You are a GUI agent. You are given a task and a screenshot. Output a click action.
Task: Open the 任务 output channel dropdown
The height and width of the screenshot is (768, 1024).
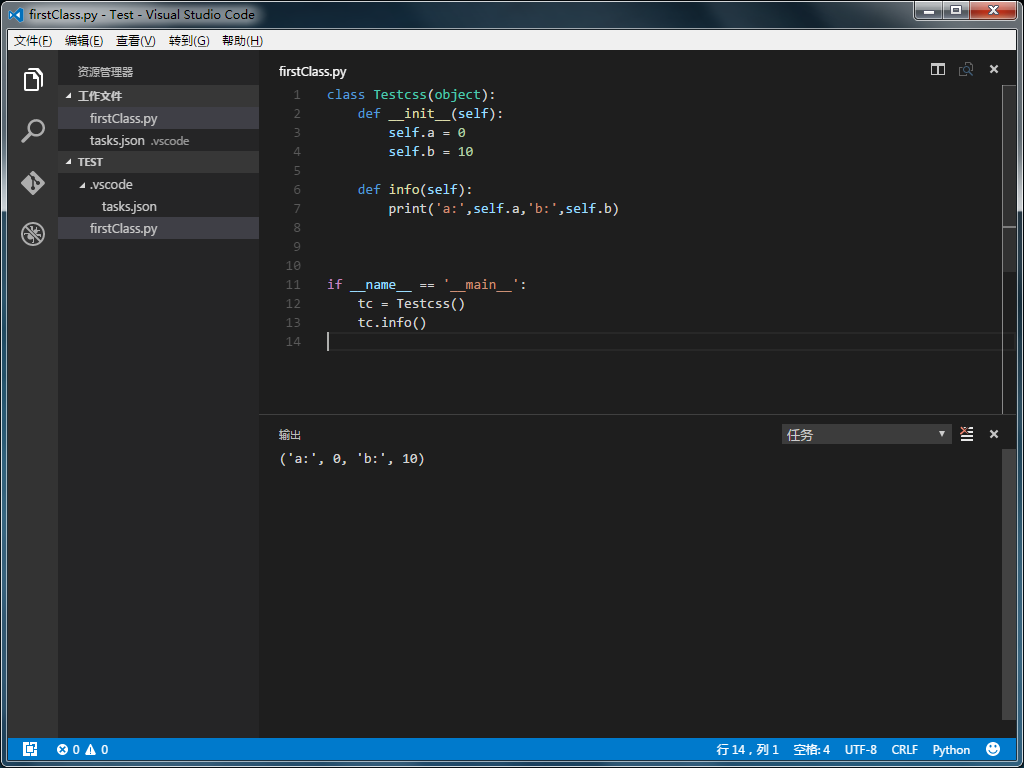[x=866, y=434]
